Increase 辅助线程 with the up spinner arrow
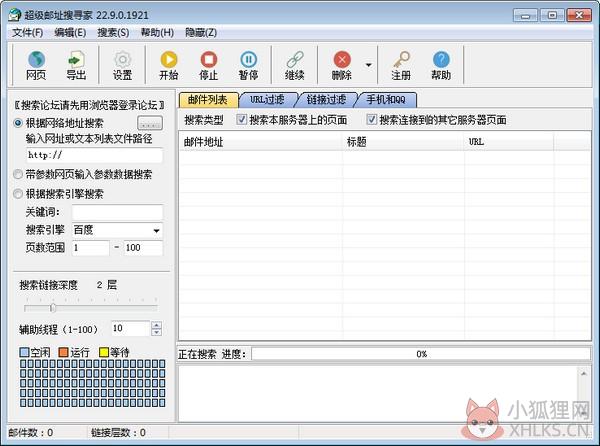Viewport: 600px width, 446px height. click(156, 325)
